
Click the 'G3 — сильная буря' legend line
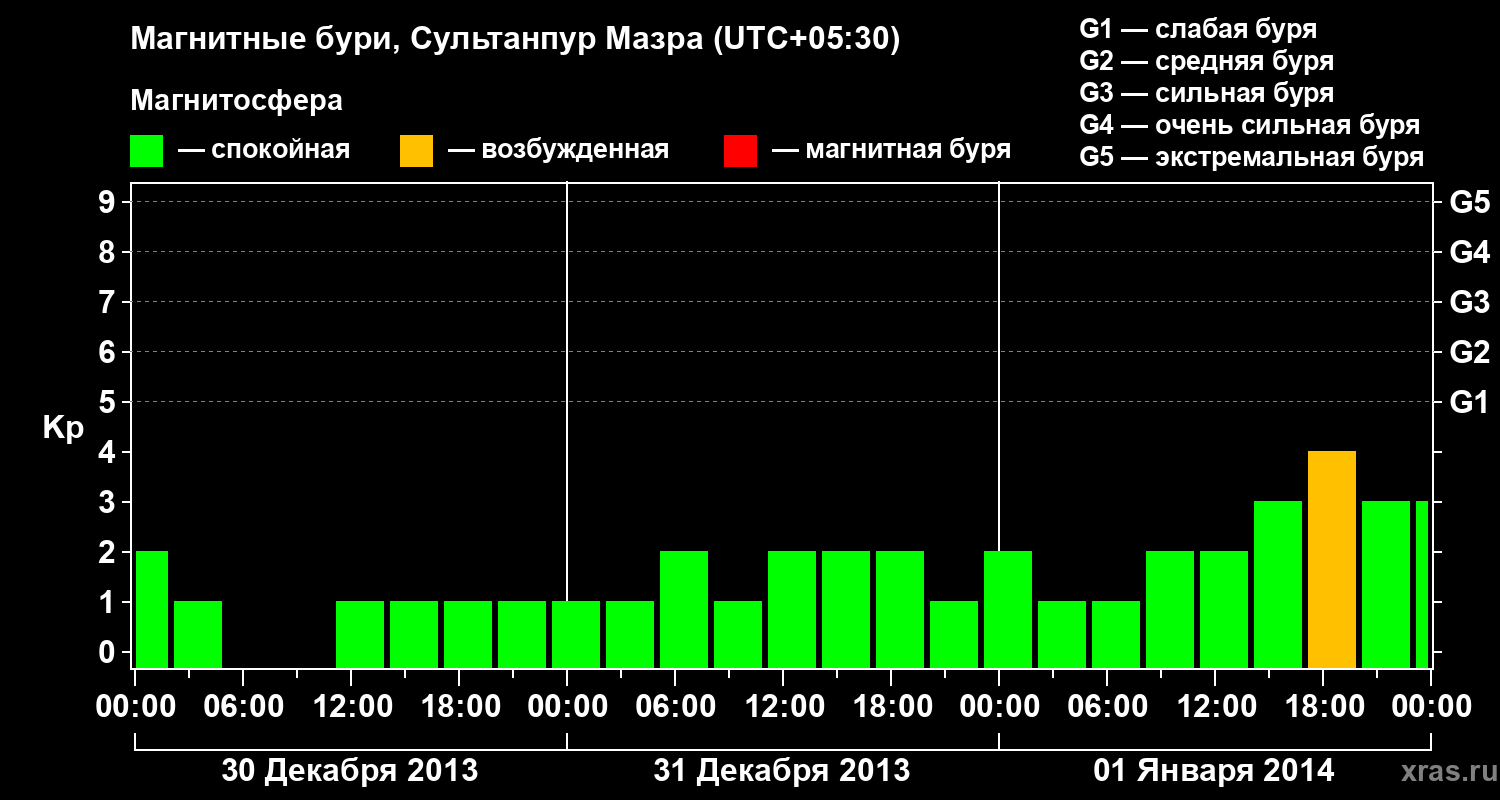pos(1207,93)
